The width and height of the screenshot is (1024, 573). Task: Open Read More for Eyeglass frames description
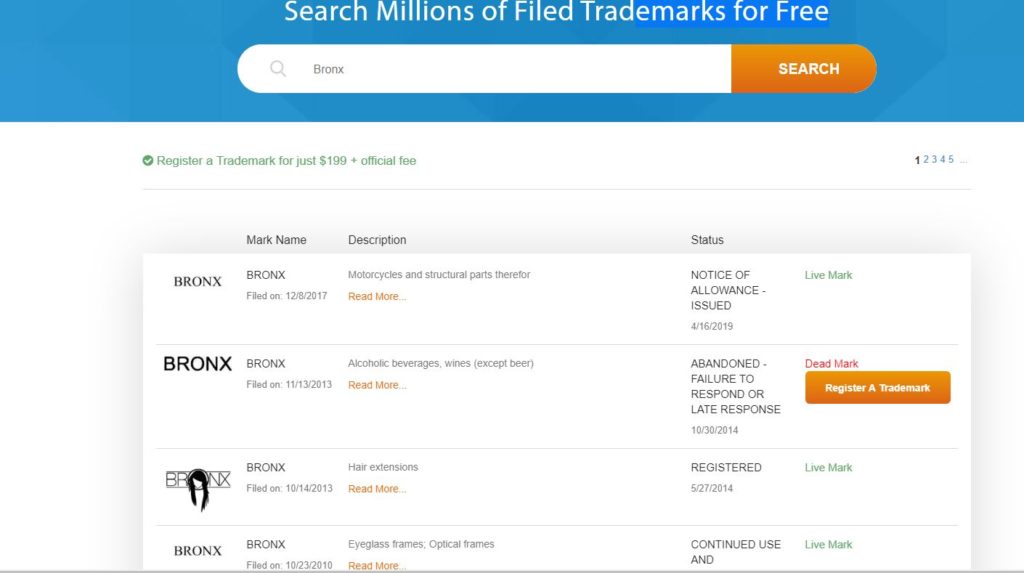(377, 566)
